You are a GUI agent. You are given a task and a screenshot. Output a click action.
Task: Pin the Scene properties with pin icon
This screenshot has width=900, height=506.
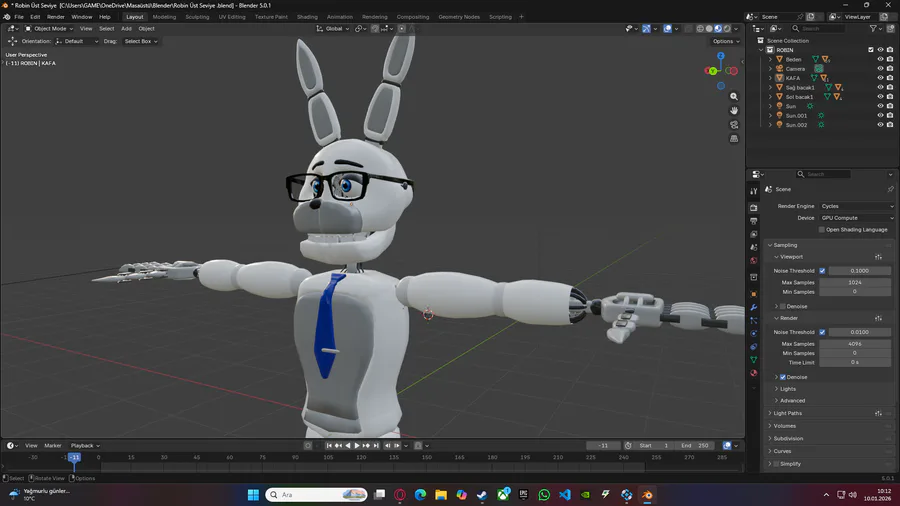click(x=890, y=189)
